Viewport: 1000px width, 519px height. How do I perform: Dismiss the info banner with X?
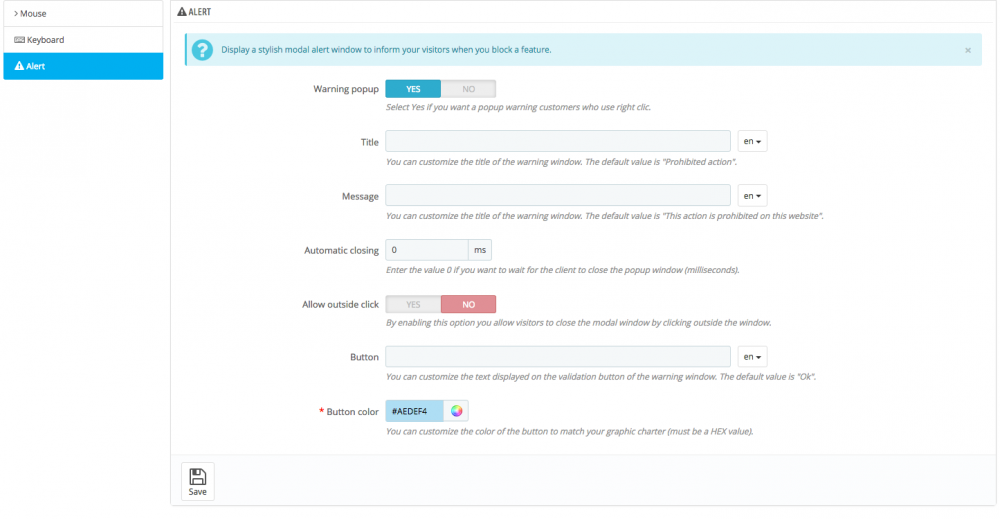point(967,50)
